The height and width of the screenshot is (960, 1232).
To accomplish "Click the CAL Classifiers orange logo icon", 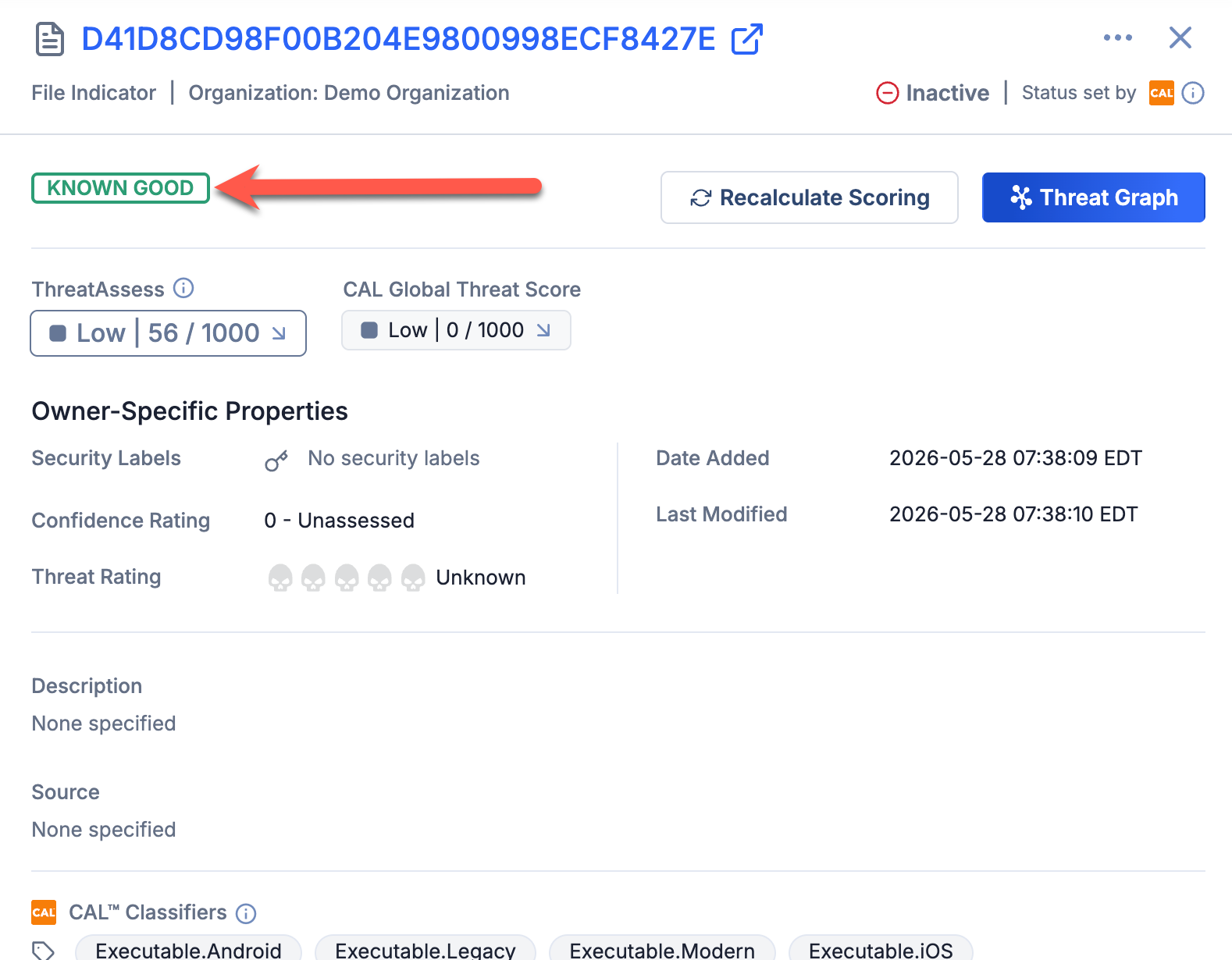I will 44,912.
